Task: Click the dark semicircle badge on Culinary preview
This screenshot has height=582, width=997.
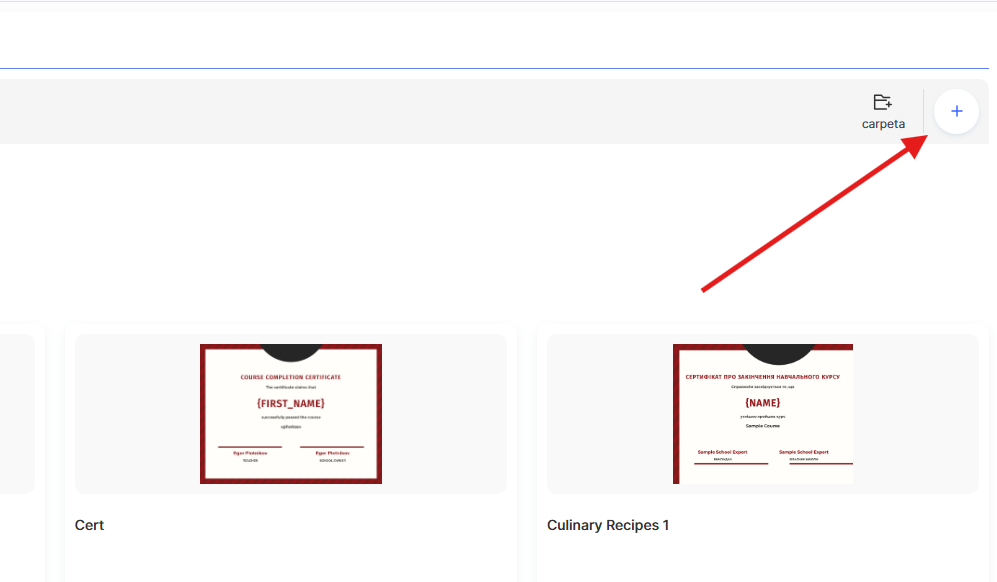Action: click(x=764, y=353)
